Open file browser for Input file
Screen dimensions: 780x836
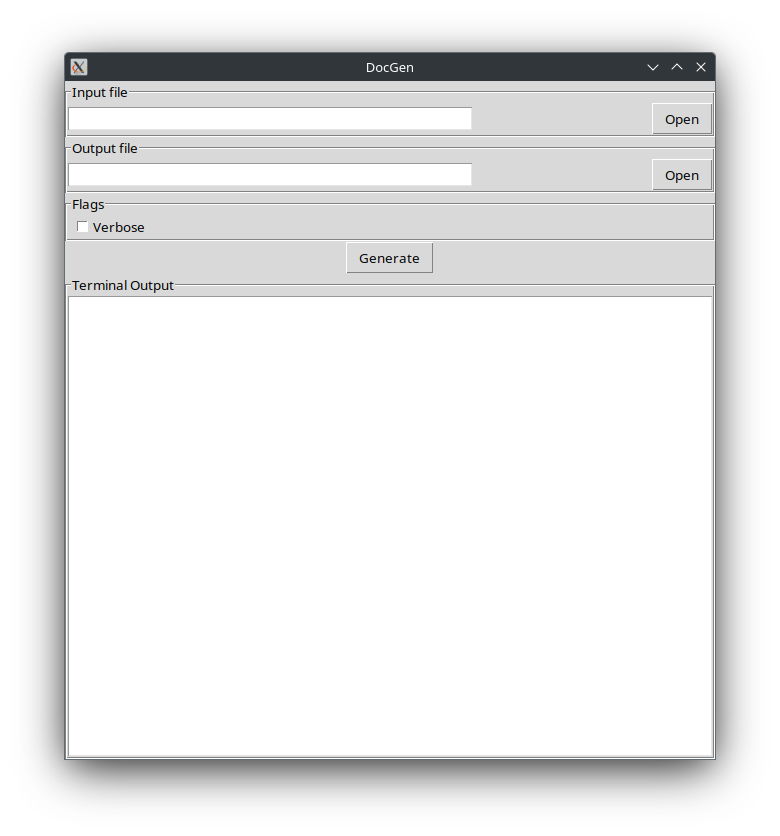682,119
